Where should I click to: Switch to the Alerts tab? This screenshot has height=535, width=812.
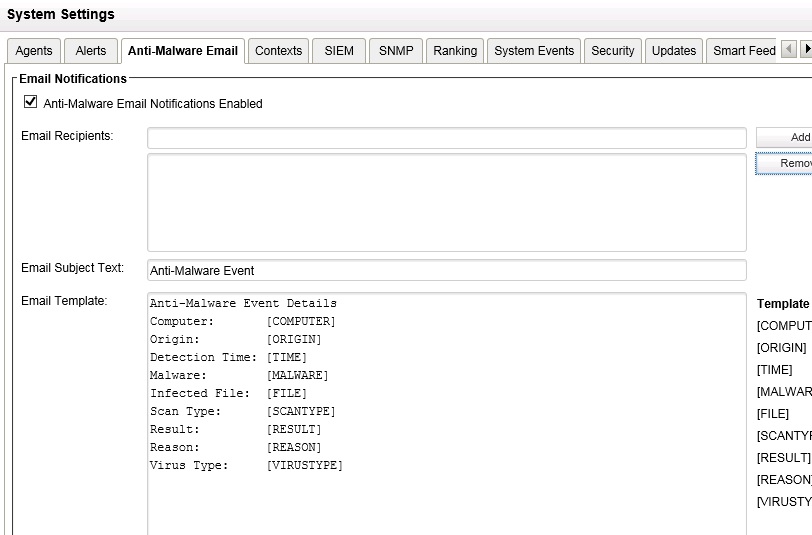(x=91, y=51)
